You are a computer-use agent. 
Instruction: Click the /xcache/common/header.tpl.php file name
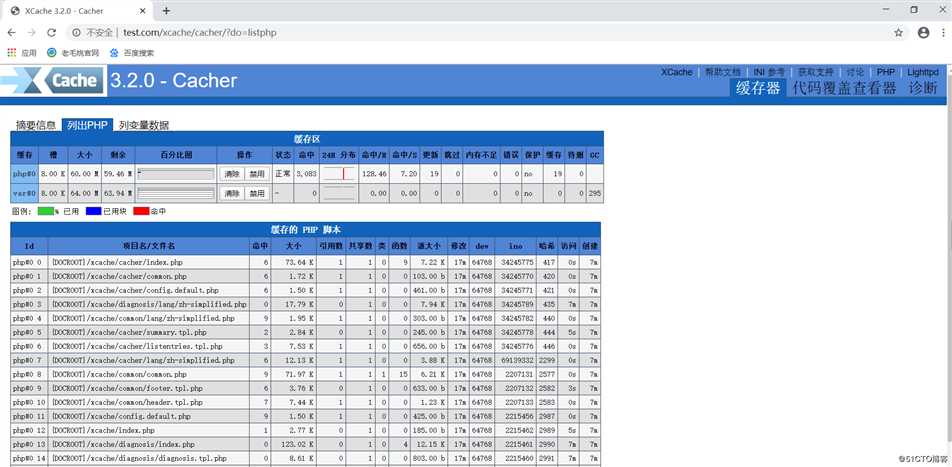(x=127, y=402)
